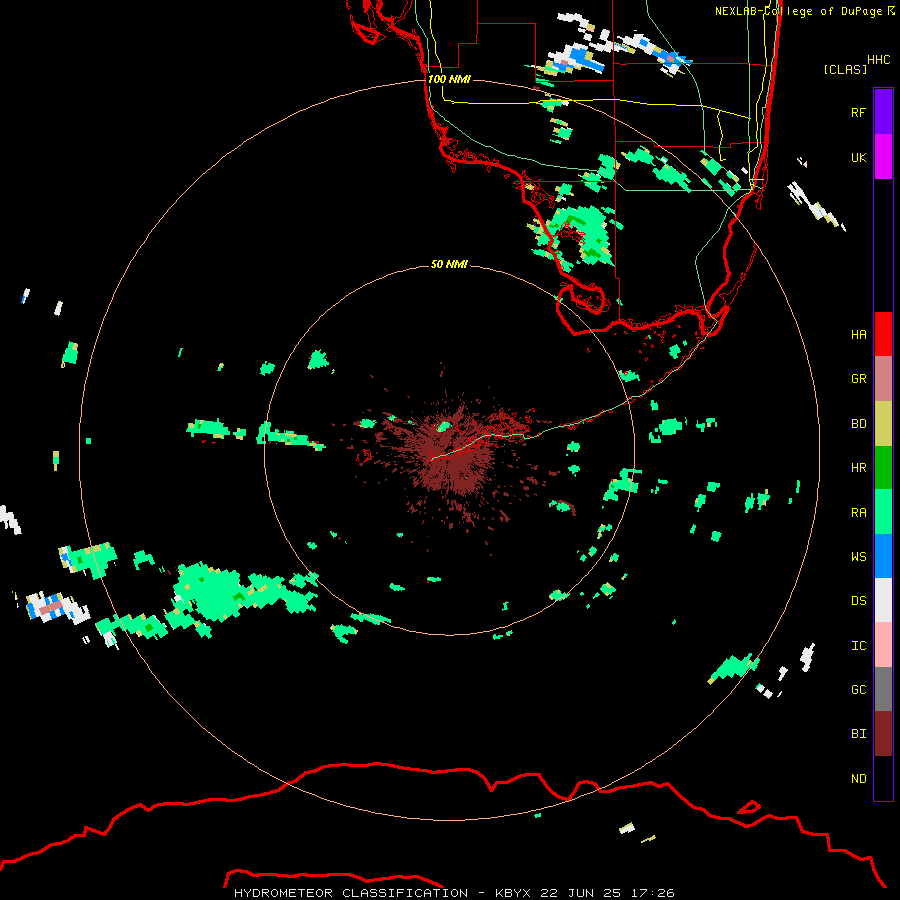Viewport: 900px width, 900px height.
Task: Click the HYDROMETEOR CLASSIFICATION title text
Action: 351,893
